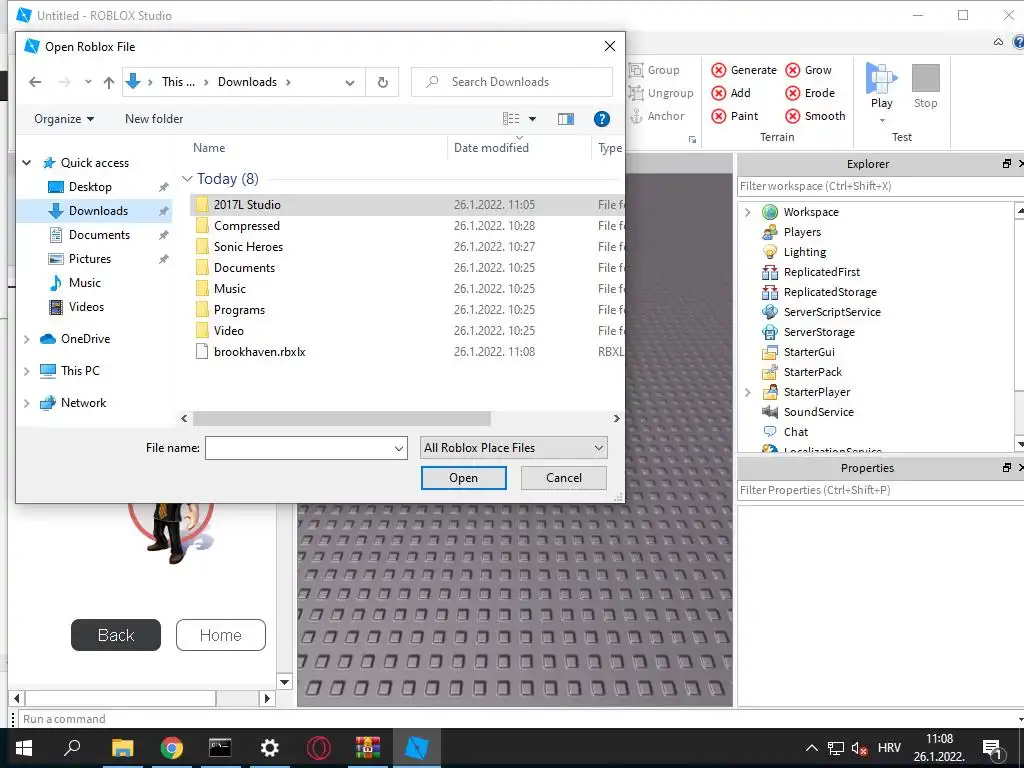This screenshot has width=1024, height=768.
Task: Click the Open button
Action: click(x=464, y=478)
